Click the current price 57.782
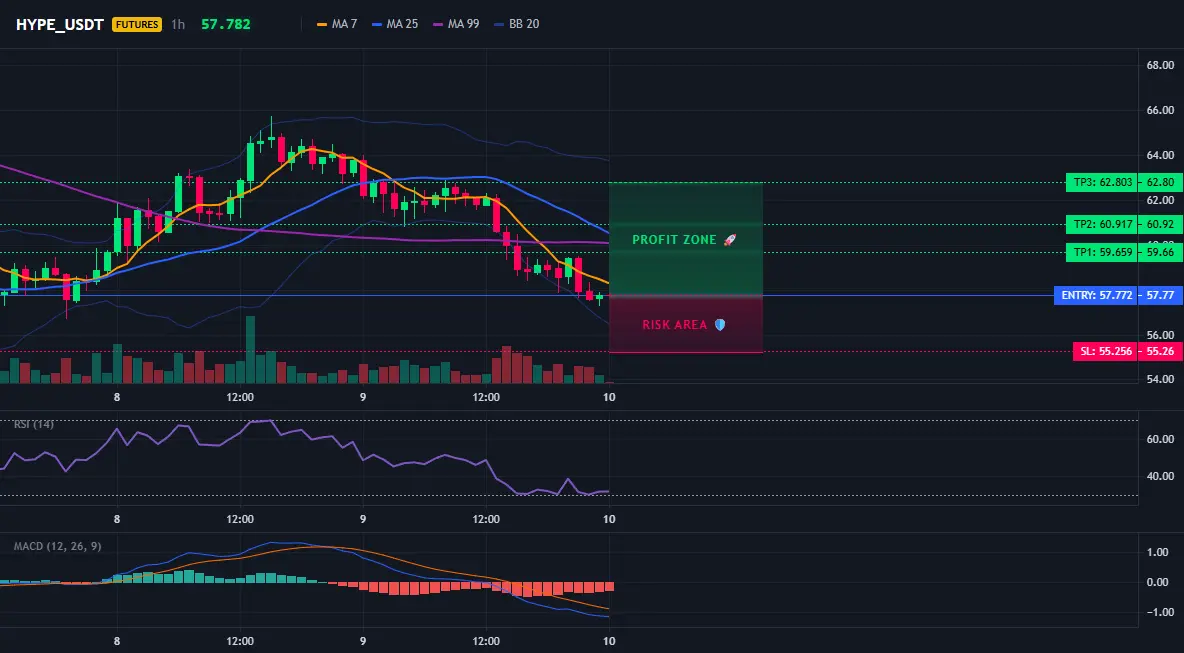This screenshot has width=1184, height=653. pos(226,24)
